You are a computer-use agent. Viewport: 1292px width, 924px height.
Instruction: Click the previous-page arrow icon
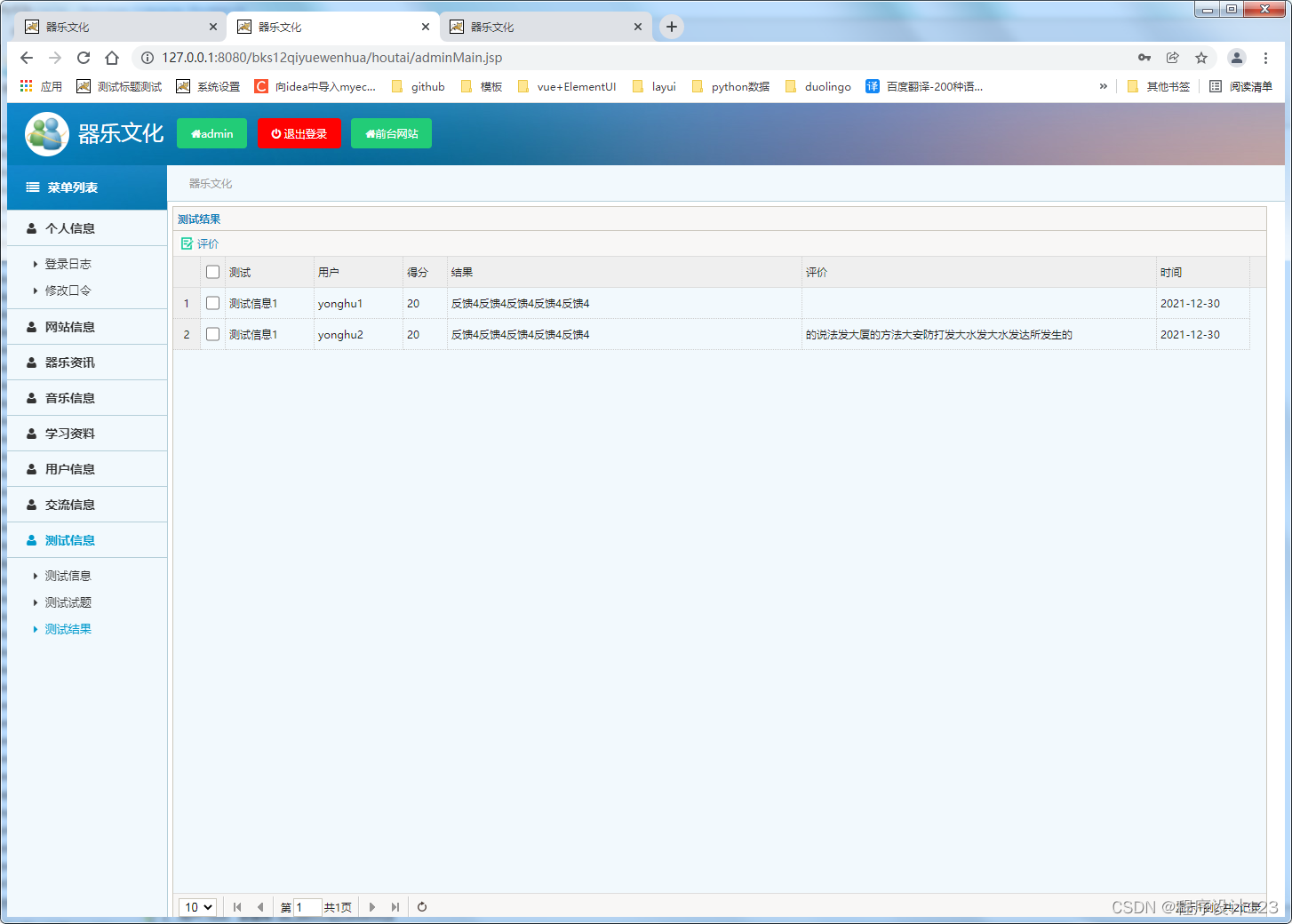[260, 907]
